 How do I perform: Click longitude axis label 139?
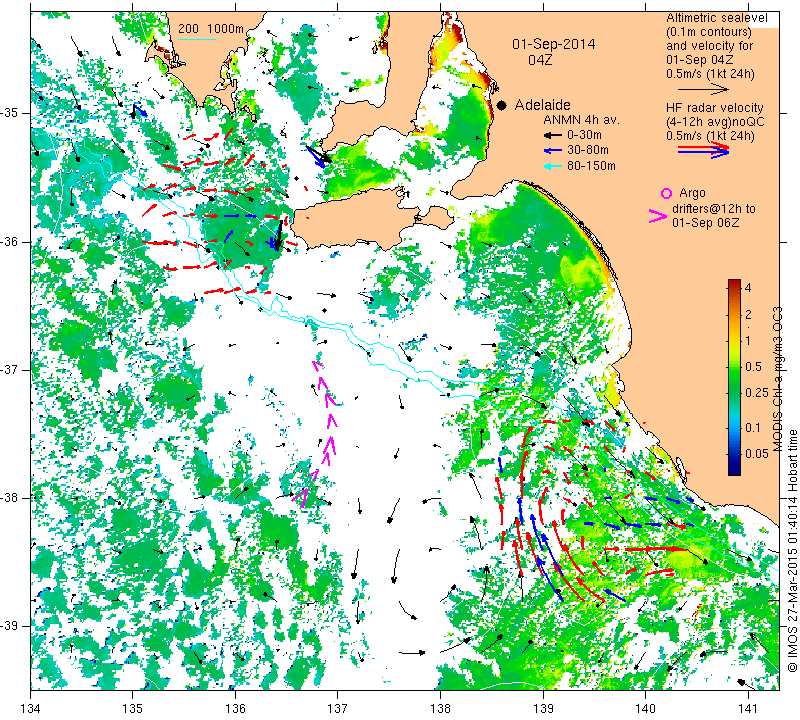[x=543, y=708]
